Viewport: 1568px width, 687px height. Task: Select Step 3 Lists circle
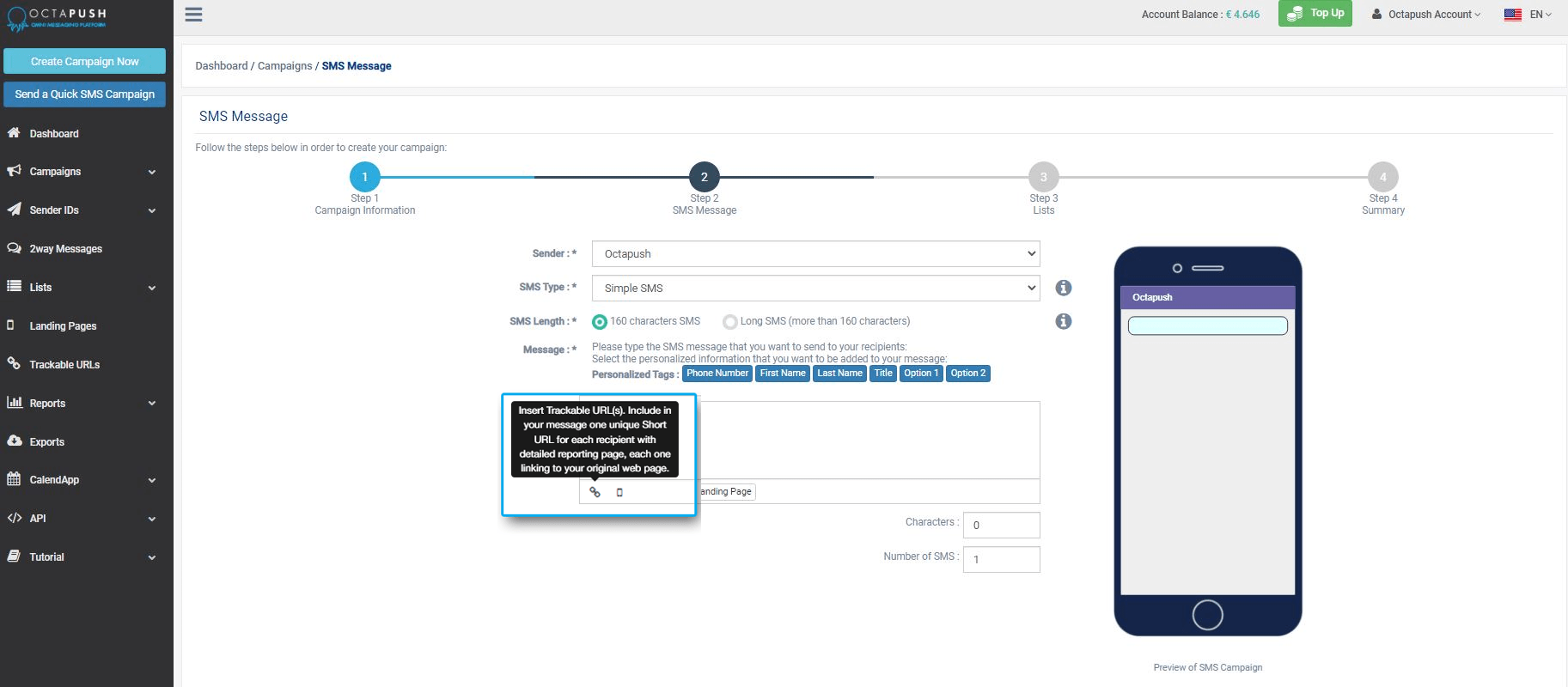1043,177
